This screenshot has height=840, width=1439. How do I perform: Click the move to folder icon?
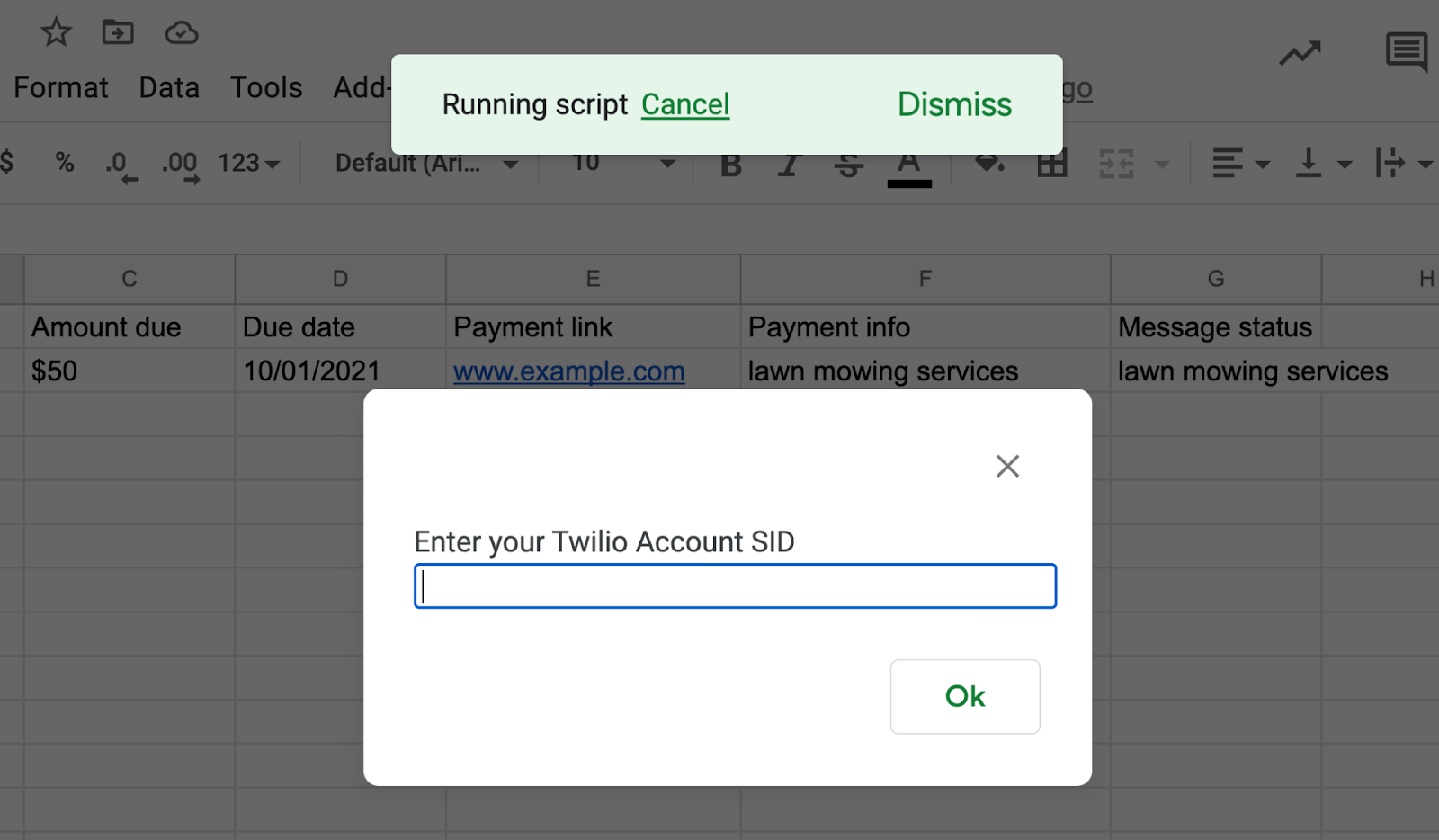[x=118, y=33]
